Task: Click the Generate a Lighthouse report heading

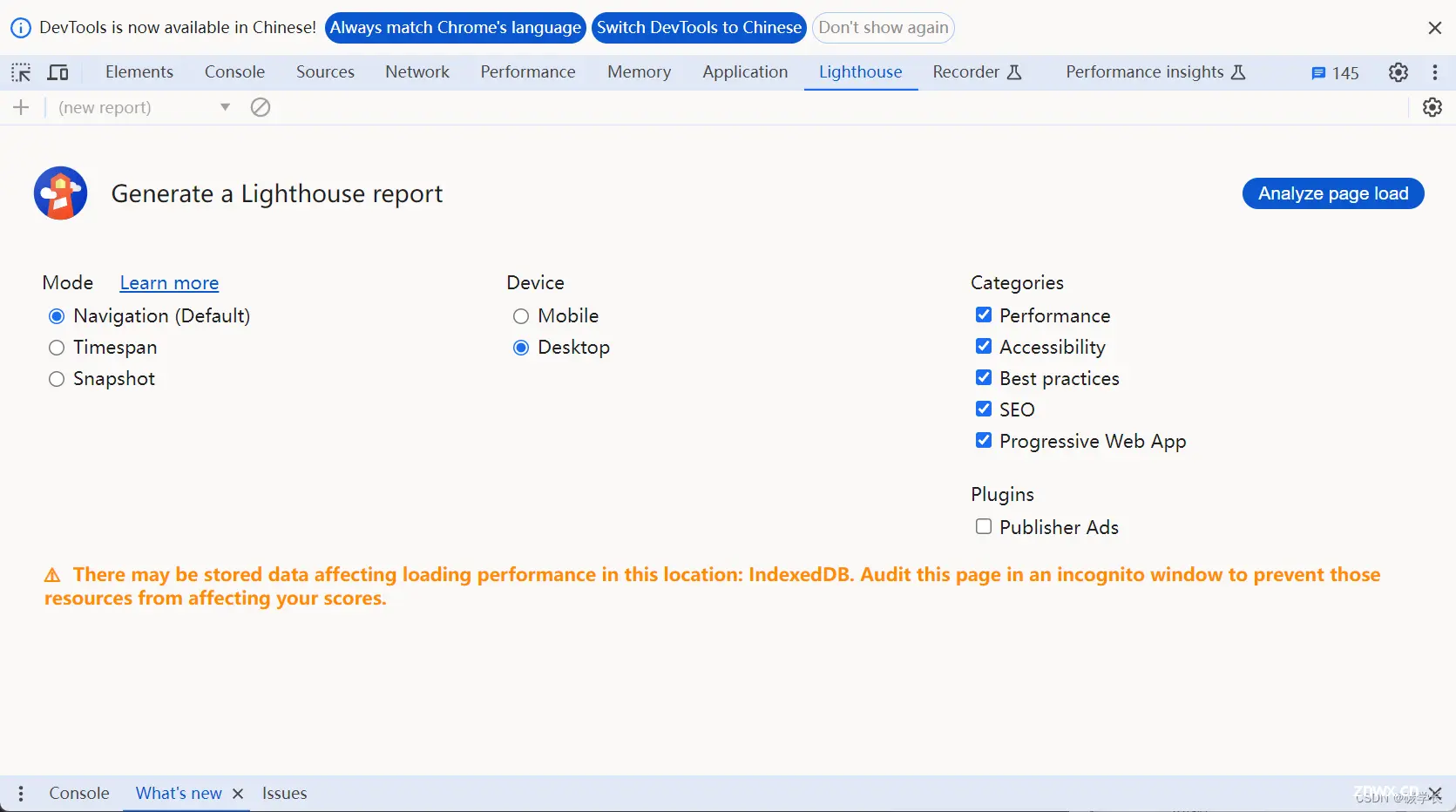Action: tap(277, 193)
